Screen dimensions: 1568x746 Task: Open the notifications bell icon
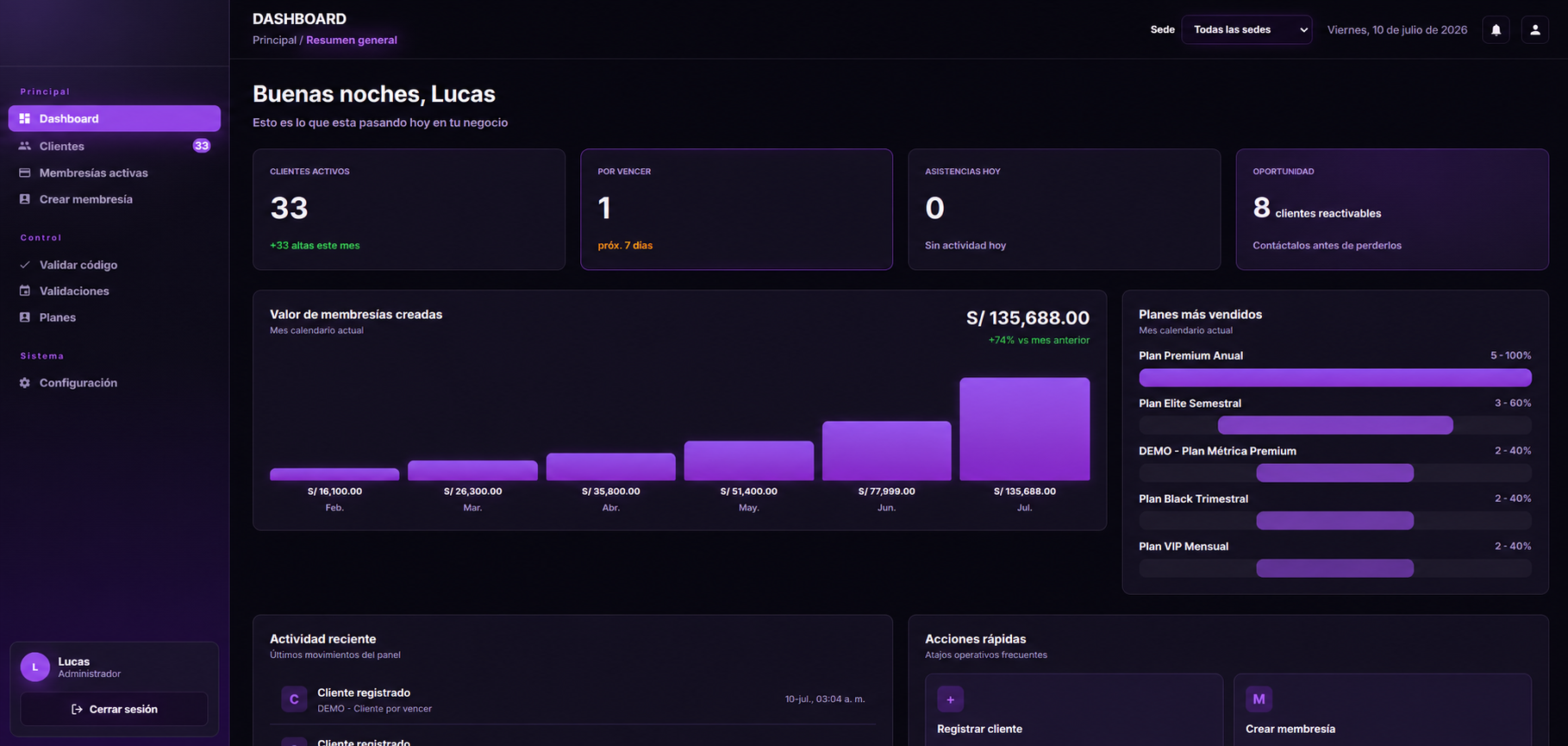click(x=1496, y=29)
